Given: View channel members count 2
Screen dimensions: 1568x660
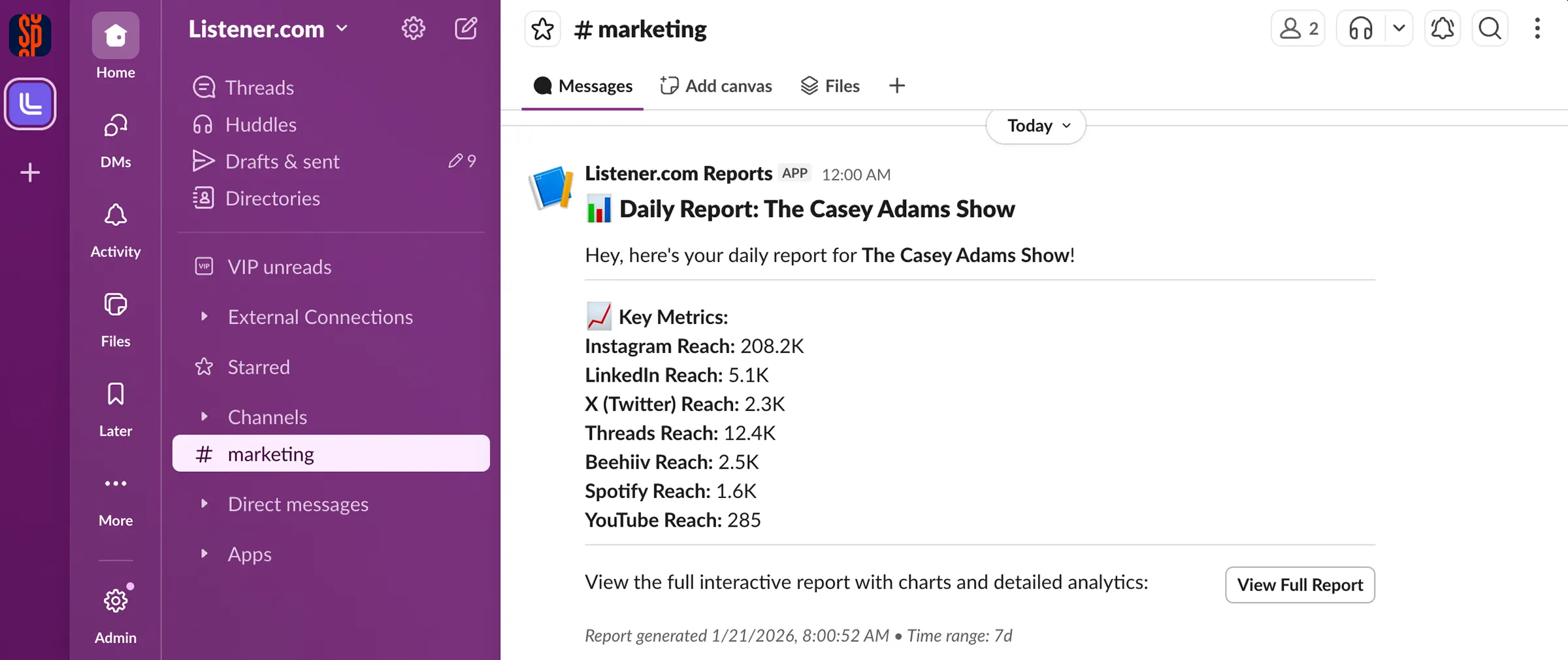Looking at the screenshot, I should tap(1298, 29).
